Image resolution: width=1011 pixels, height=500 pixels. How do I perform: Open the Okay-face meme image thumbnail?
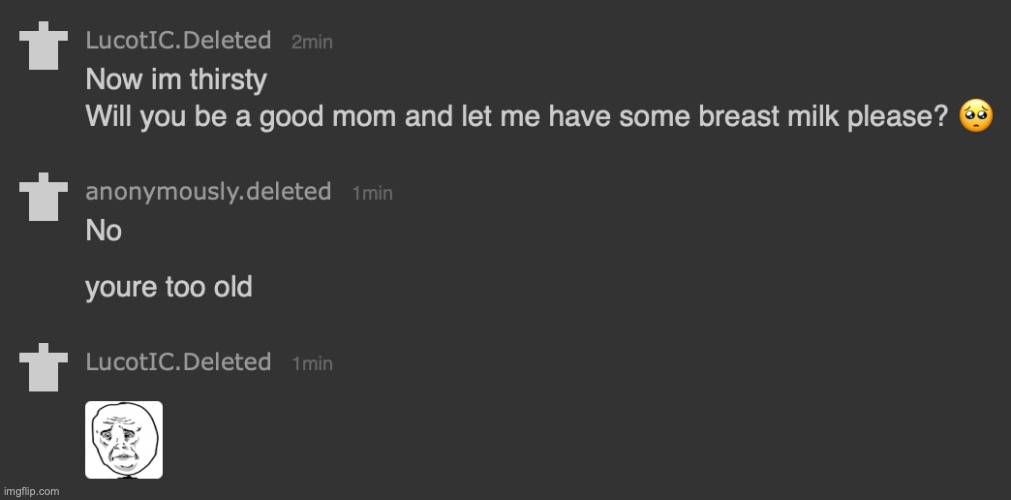pos(124,439)
